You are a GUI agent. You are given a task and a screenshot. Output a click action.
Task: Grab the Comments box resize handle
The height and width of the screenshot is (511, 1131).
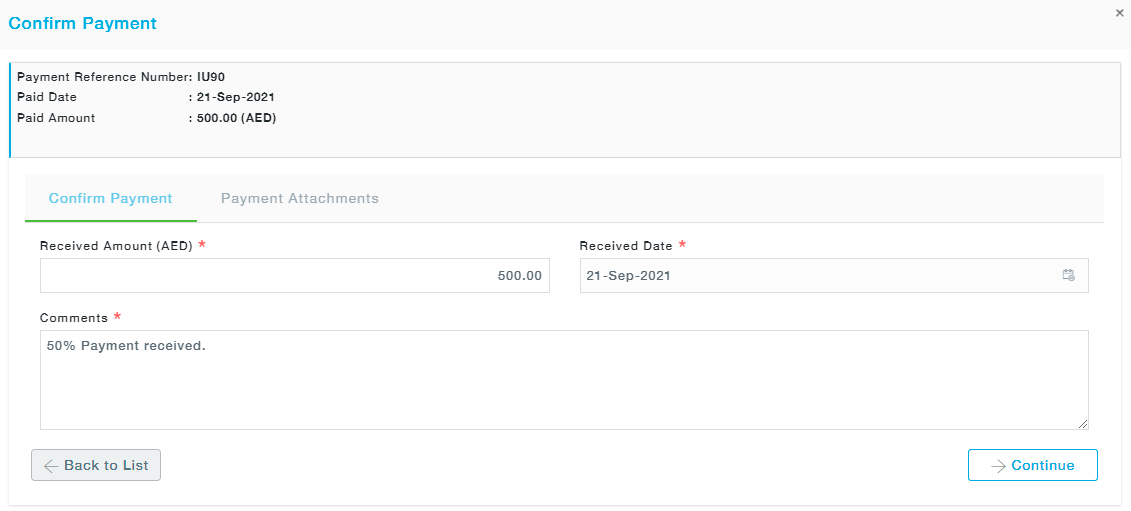coord(1083,424)
